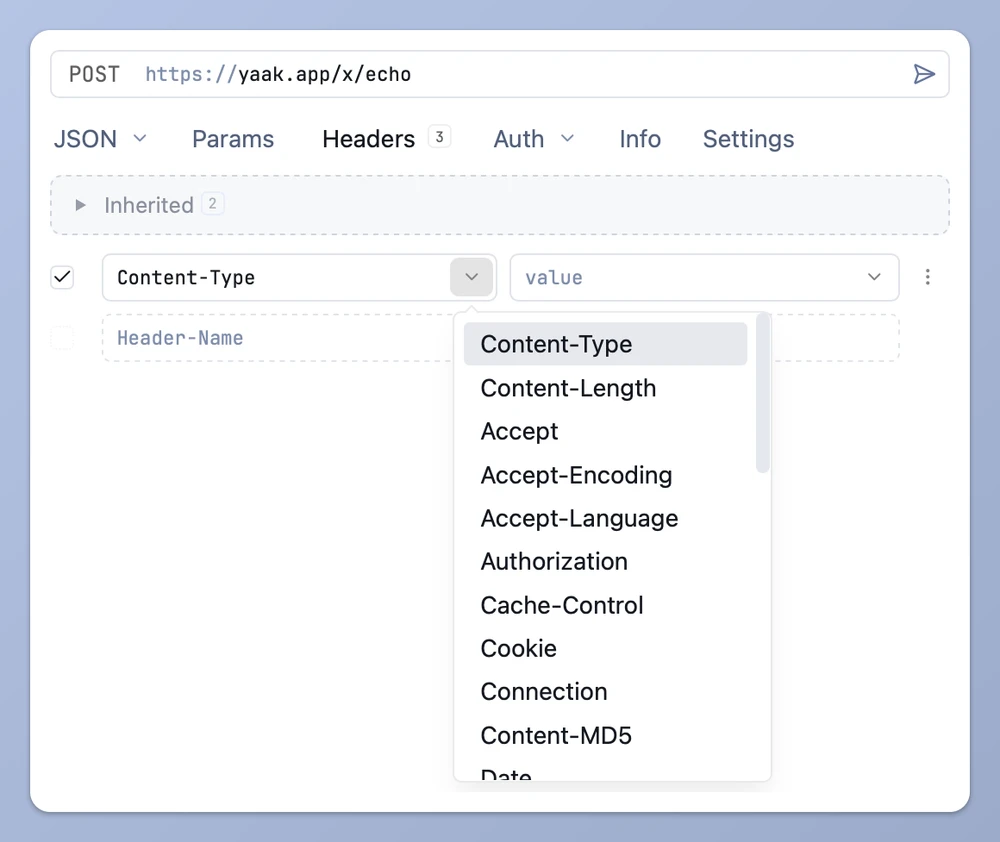
Task: Click the empty Header-Name input
Action: (x=278, y=338)
